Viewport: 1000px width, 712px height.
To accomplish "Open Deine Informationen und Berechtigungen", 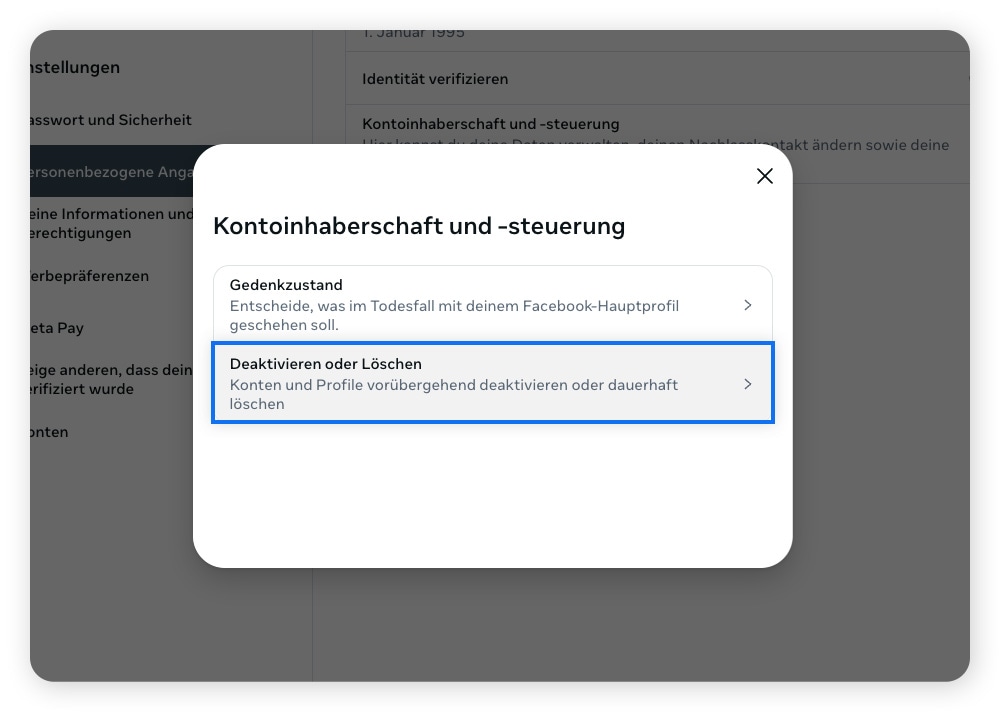I will tap(111, 223).
